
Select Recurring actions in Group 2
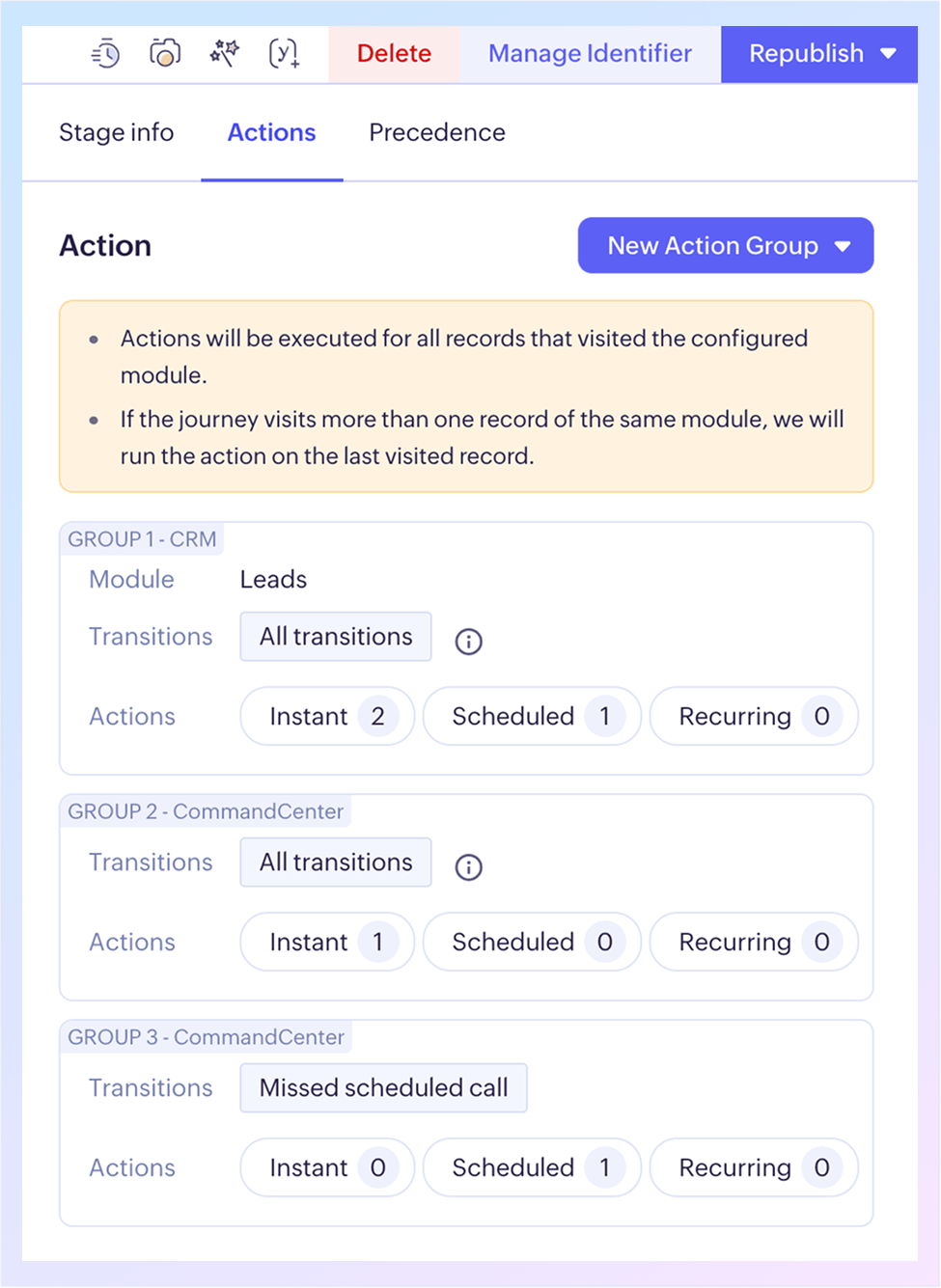754,943
